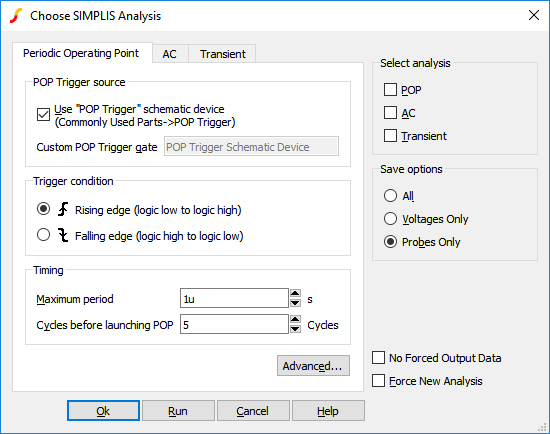Click the Run button
The height and width of the screenshot is (434, 550).
pos(178,411)
